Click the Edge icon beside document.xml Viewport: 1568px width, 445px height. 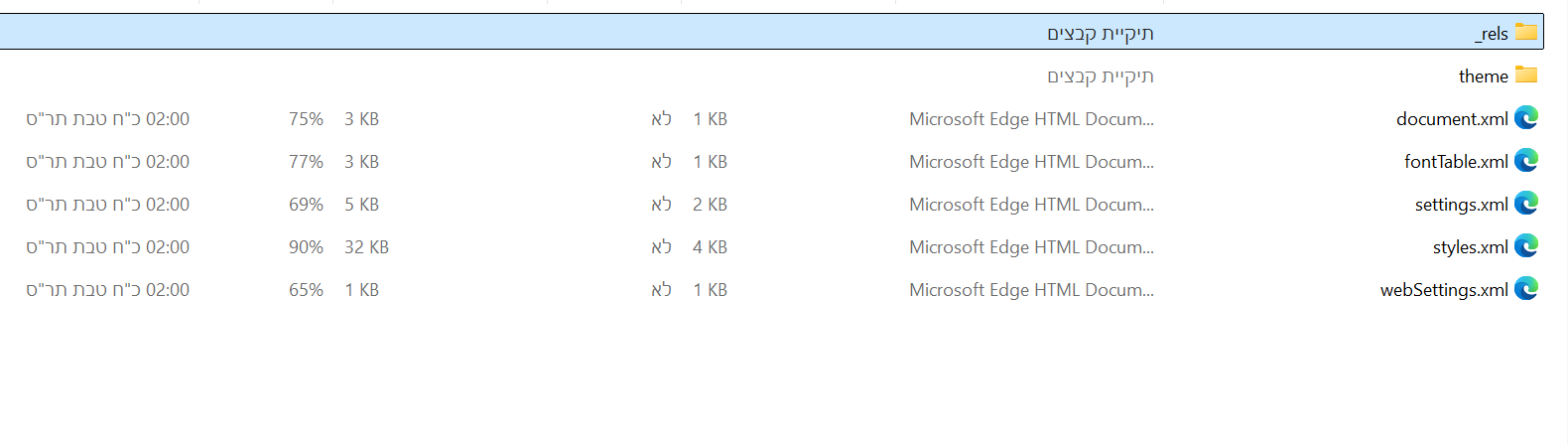(1526, 118)
